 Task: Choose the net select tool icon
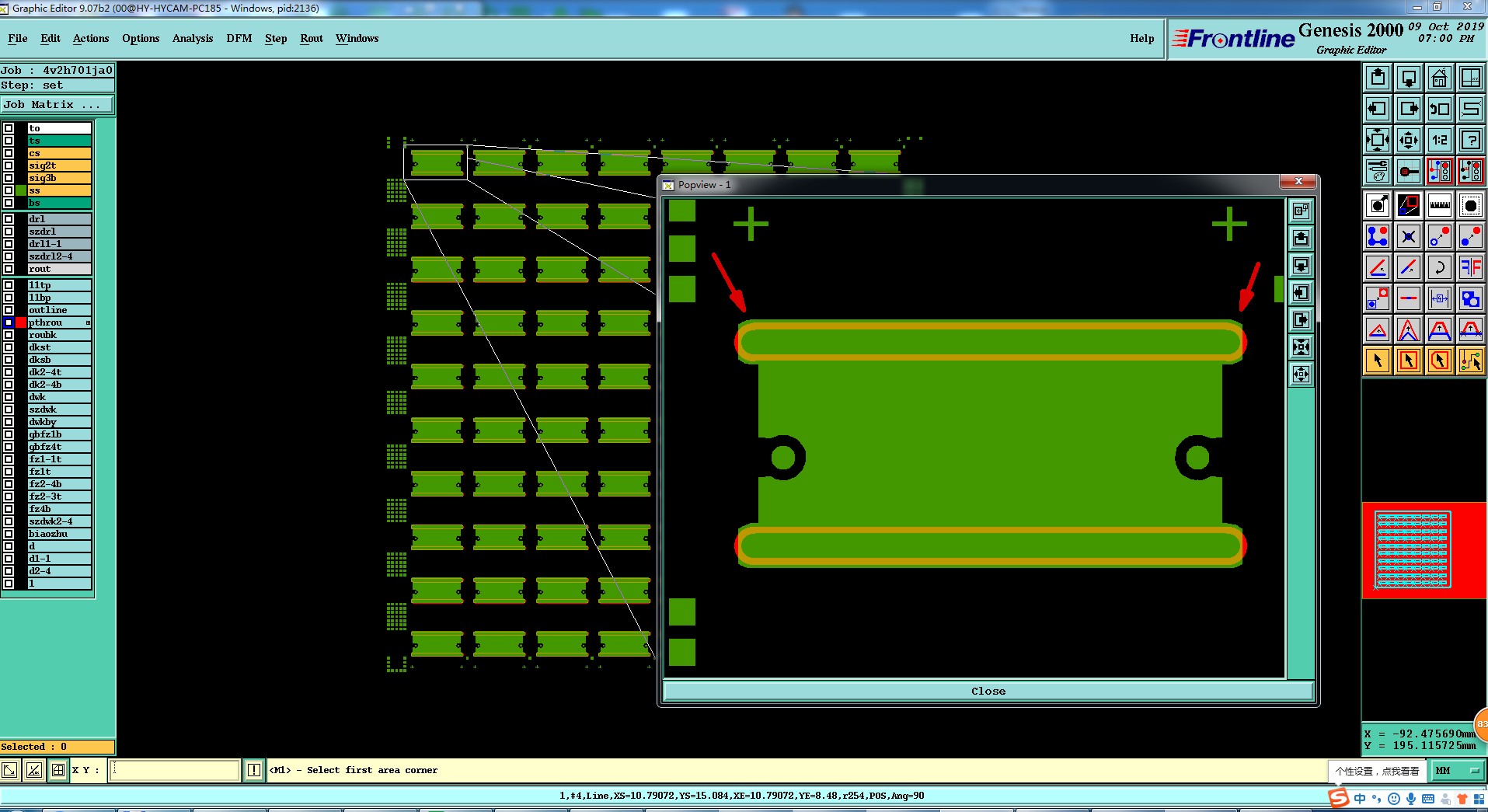1471,361
